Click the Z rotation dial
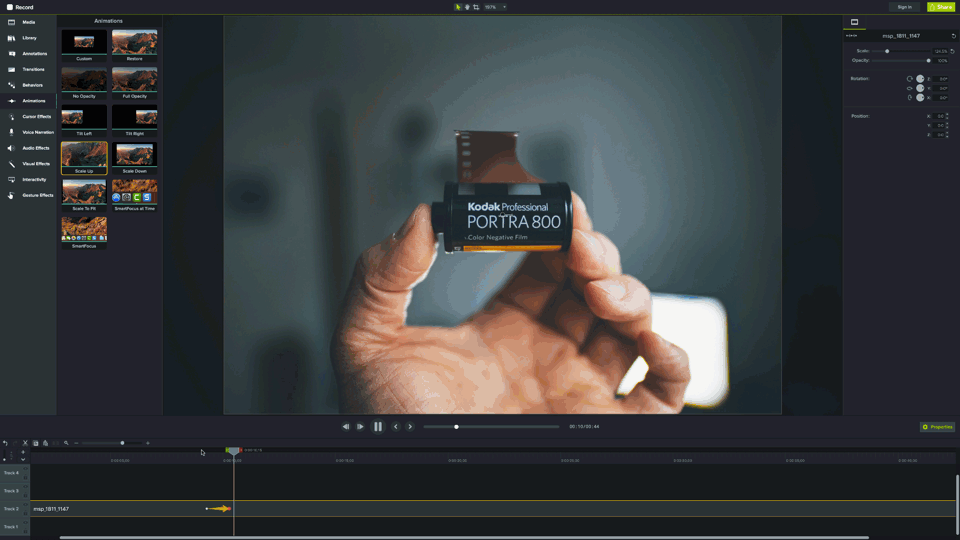Image resolution: width=960 pixels, height=540 pixels. [x=920, y=79]
